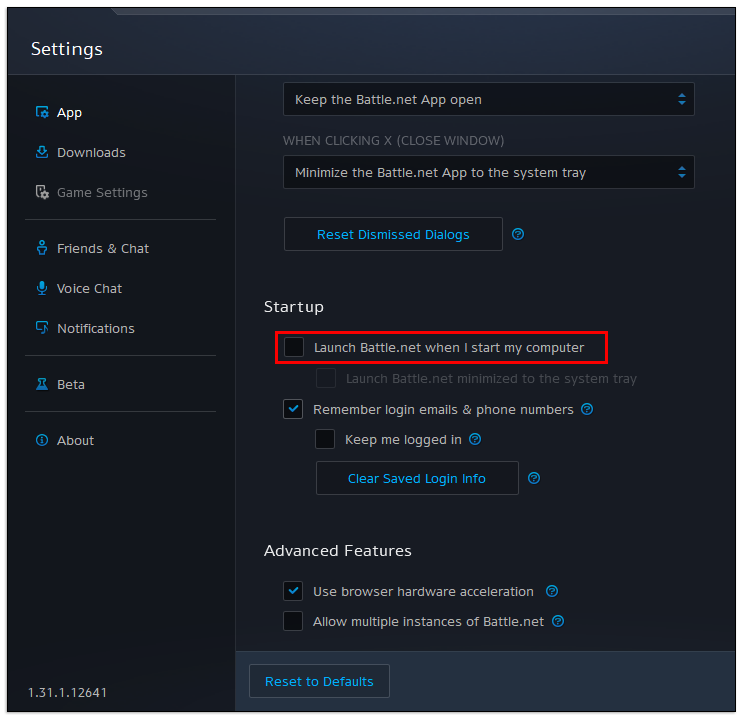Check Allow multiple instances of Battle.net
Viewport: 744px width, 720px height.
(293, 621)
